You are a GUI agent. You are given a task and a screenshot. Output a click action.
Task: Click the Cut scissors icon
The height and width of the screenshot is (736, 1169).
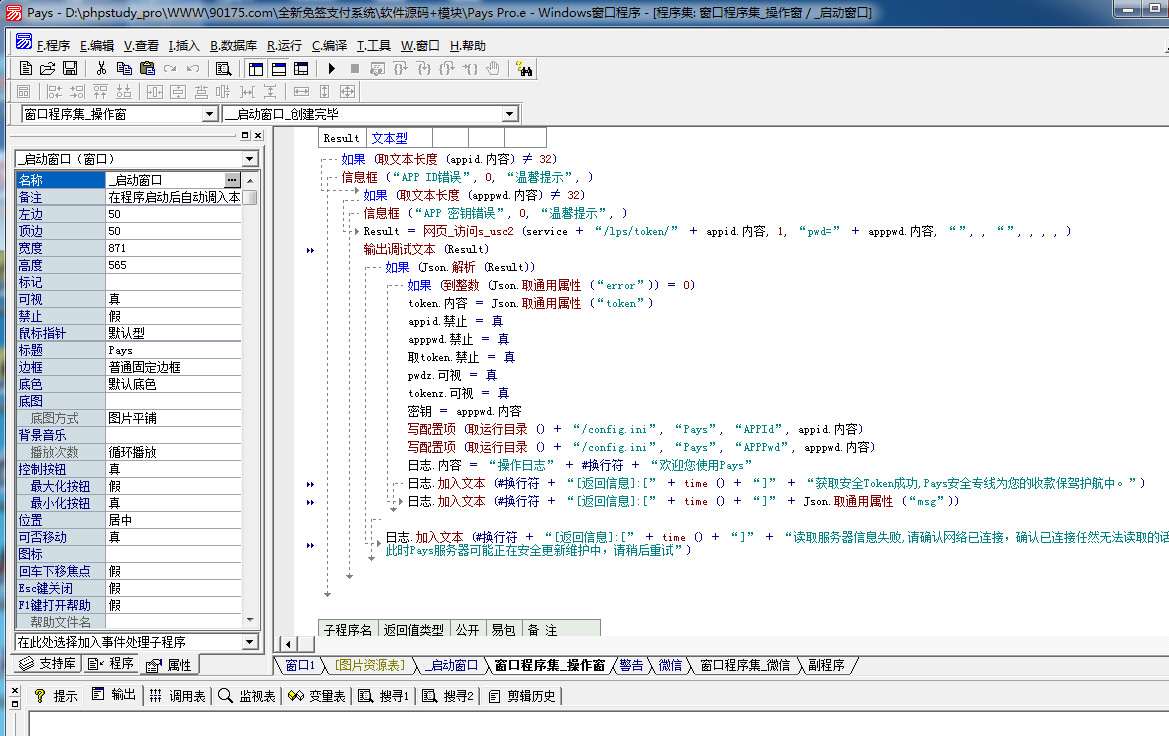coord(101,69)
